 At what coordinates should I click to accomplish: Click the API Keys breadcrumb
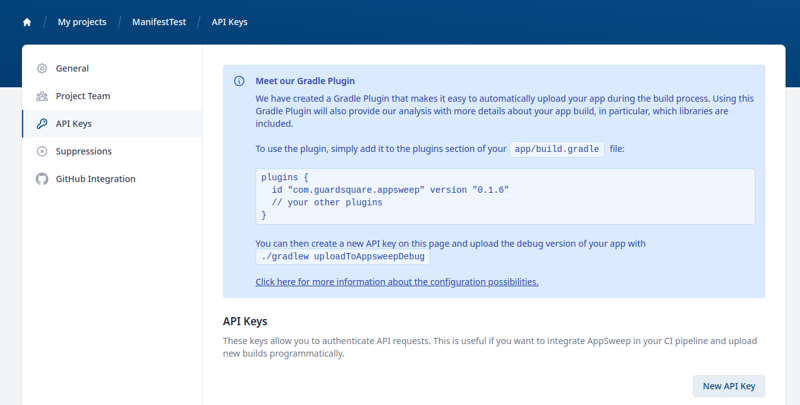tap(230, 22)
